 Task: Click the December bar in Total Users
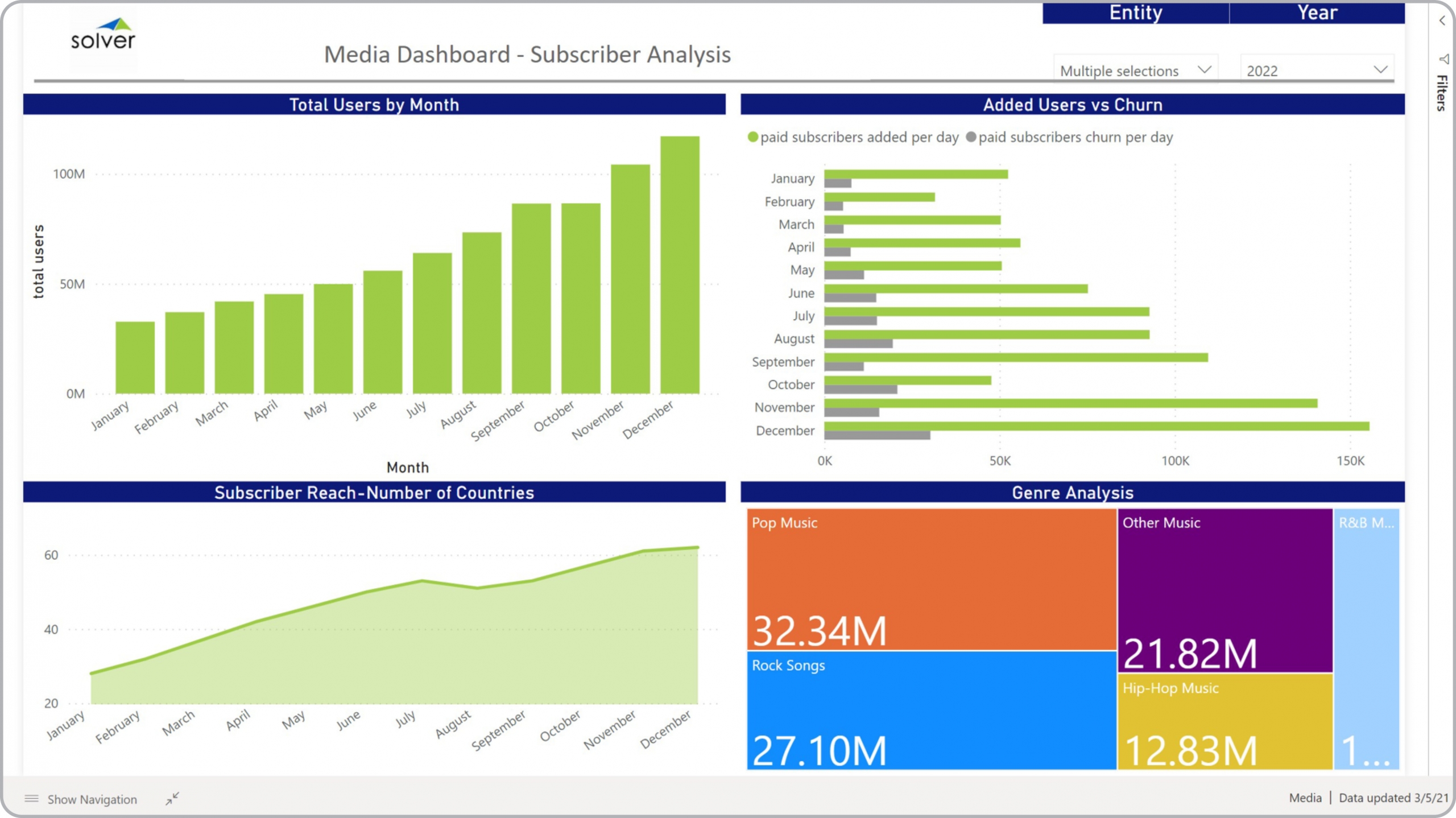pos(680,265)
